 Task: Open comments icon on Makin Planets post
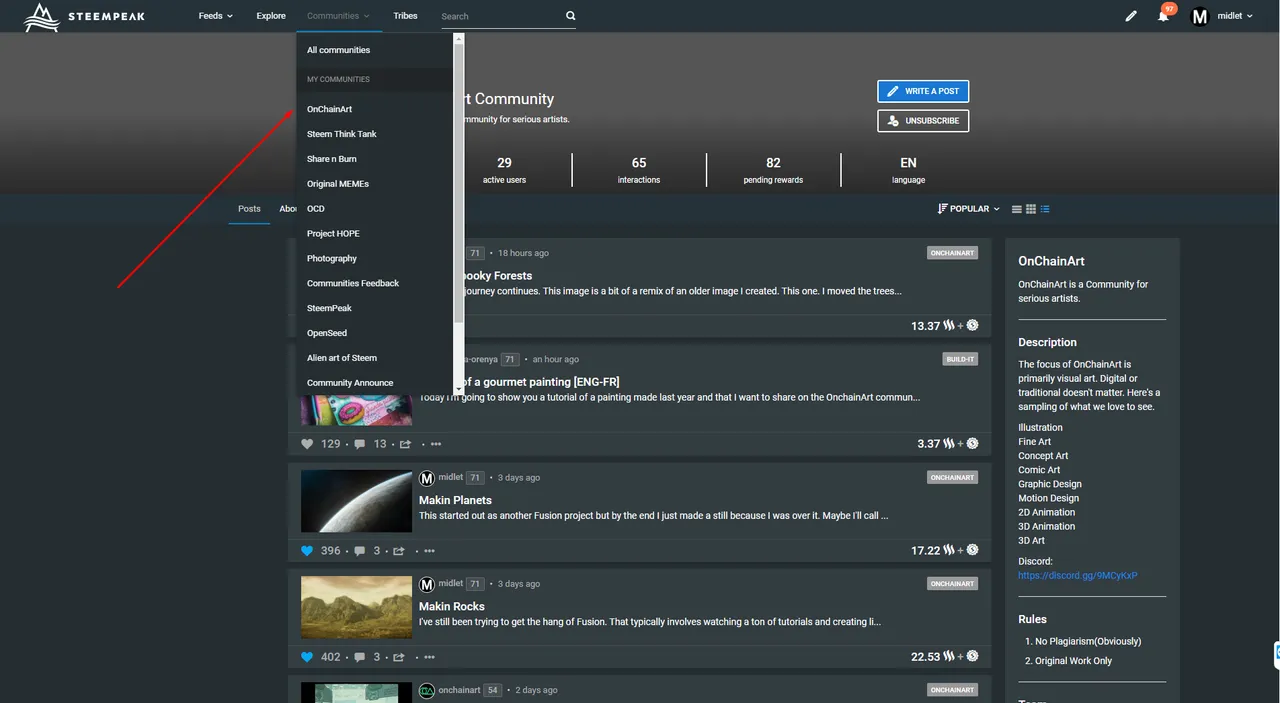pos(360,551)
